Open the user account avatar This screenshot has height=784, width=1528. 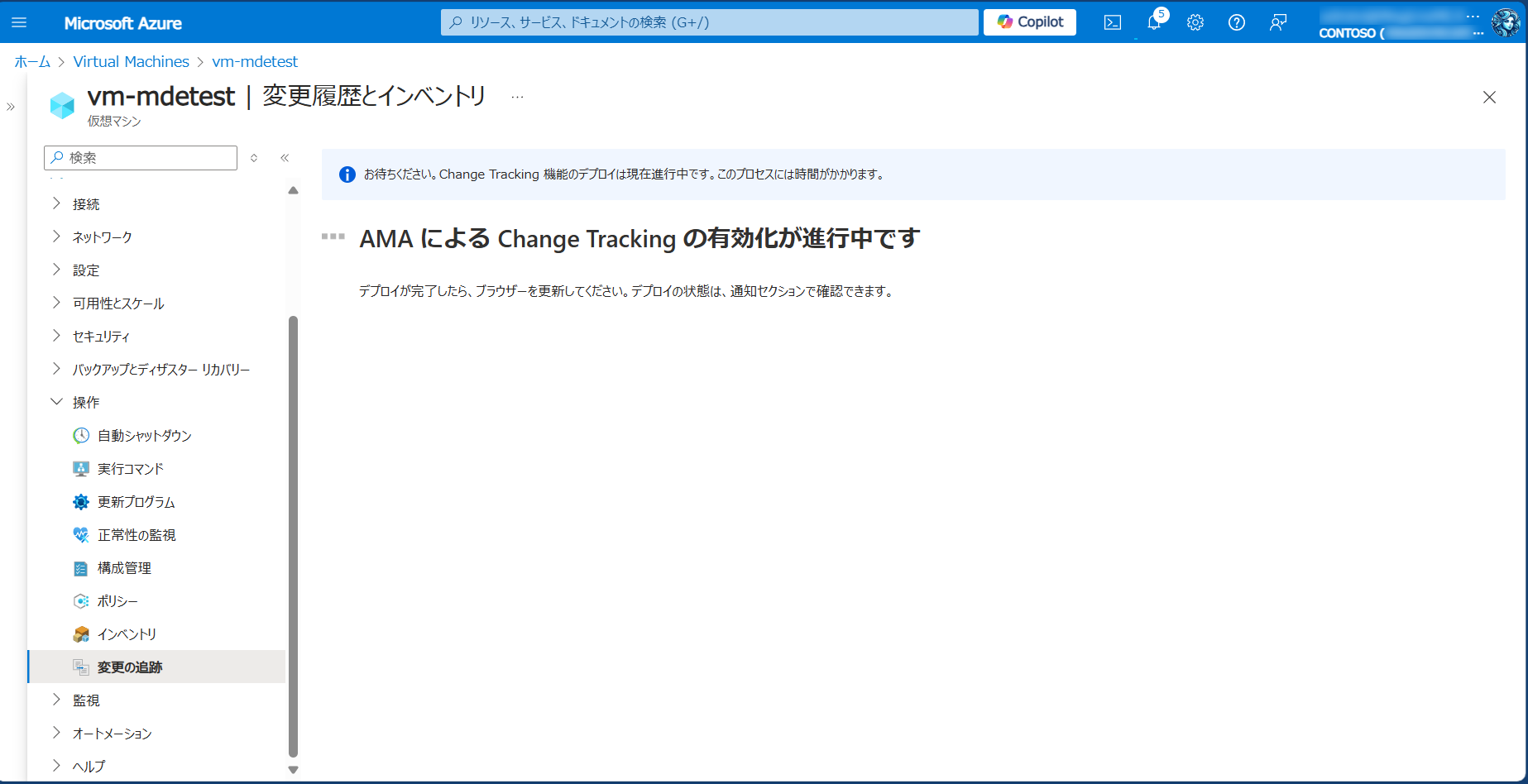coord(1505,22)
